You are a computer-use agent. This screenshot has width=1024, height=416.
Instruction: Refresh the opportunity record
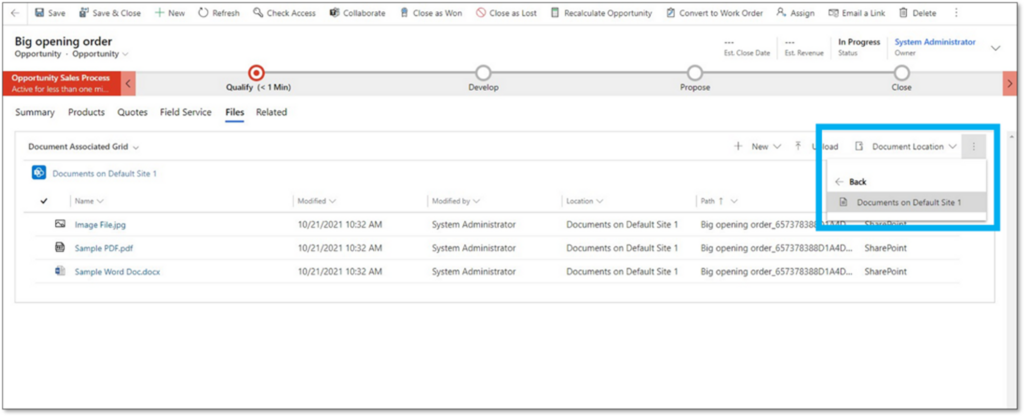[219, 13]
